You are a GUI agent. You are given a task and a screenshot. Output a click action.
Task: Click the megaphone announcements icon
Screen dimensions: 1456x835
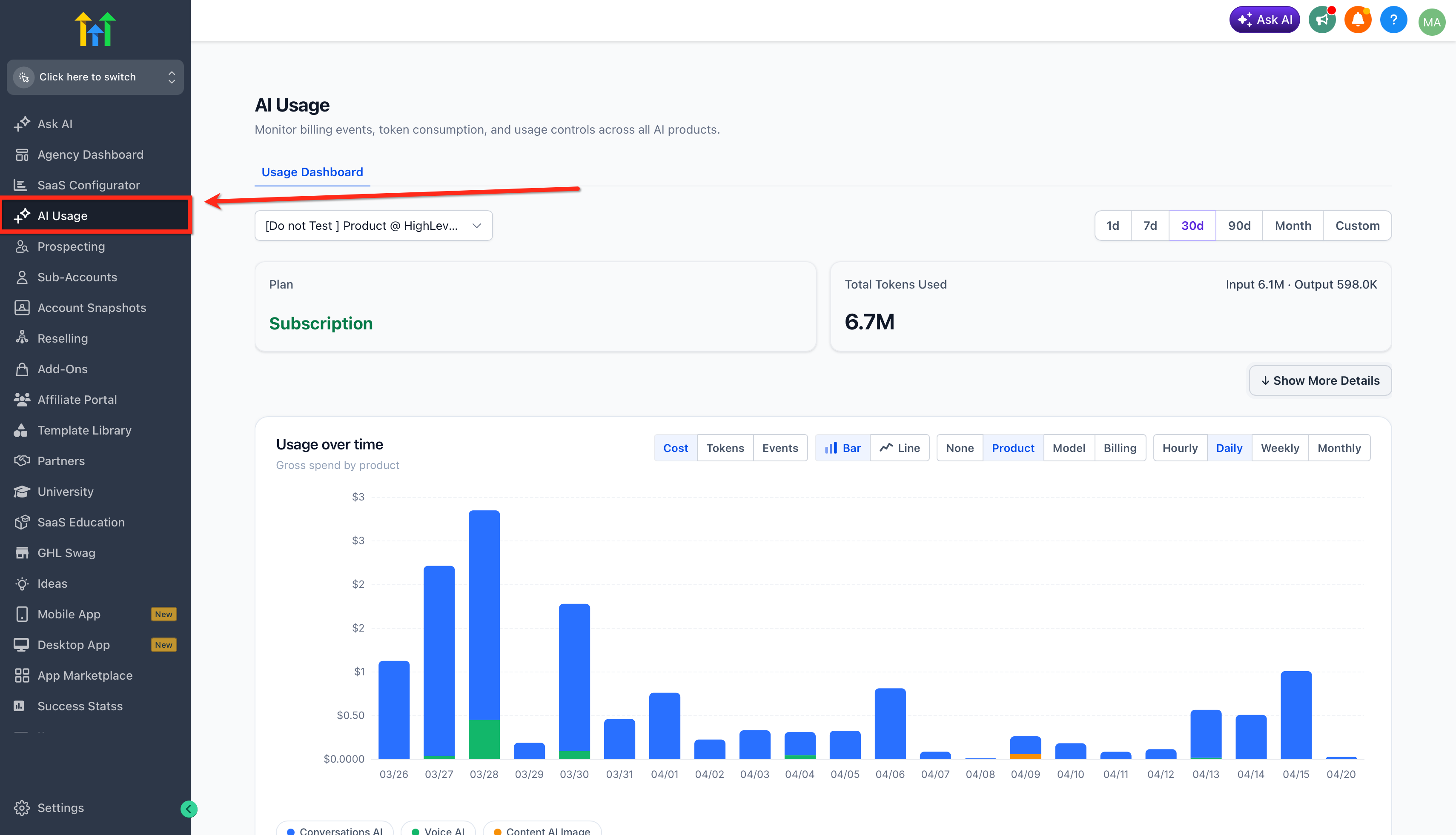point(1322,20)
